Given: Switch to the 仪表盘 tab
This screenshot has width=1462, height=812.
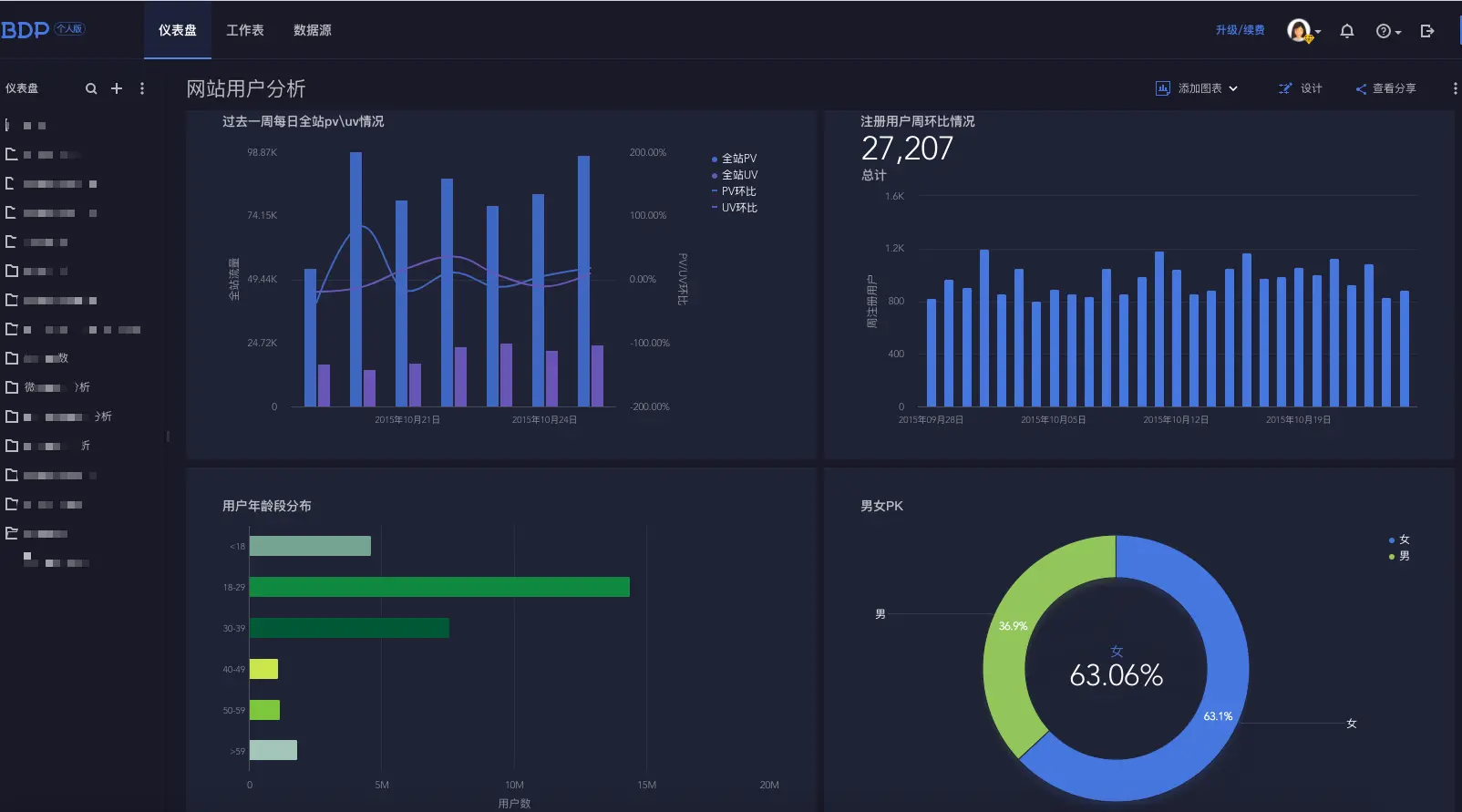Looking at the screenshot, I should 178,30.
